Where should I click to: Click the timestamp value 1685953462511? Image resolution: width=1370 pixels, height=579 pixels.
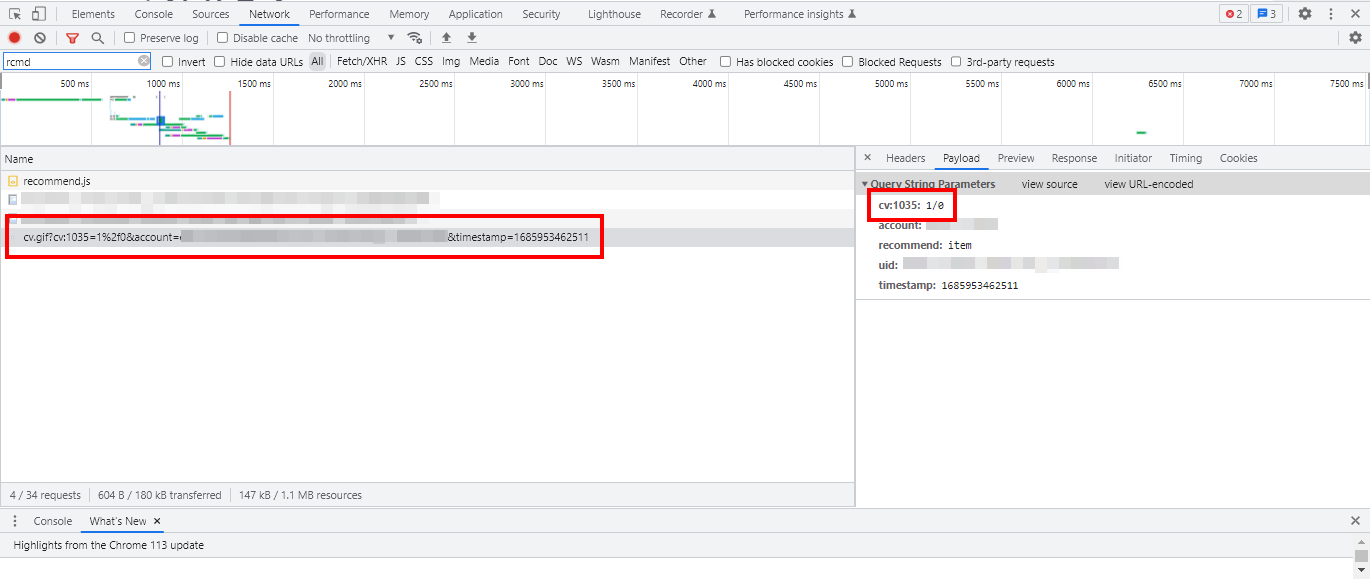980,285
